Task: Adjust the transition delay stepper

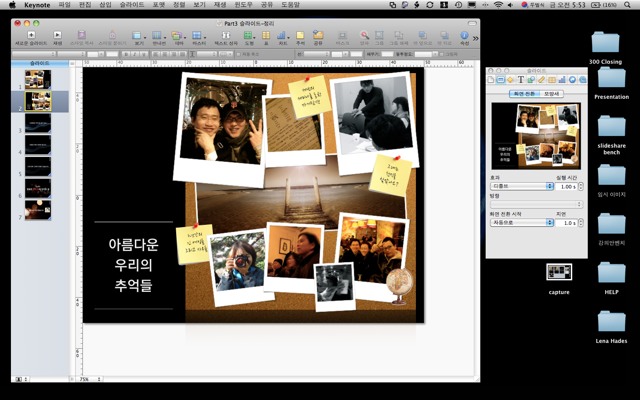Action: (581, 223)
